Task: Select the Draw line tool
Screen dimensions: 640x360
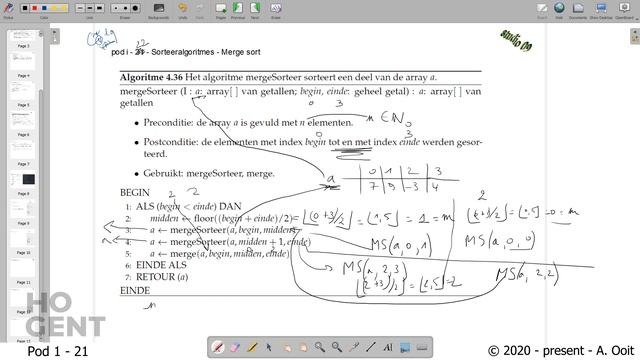Action: pos(371,347)
